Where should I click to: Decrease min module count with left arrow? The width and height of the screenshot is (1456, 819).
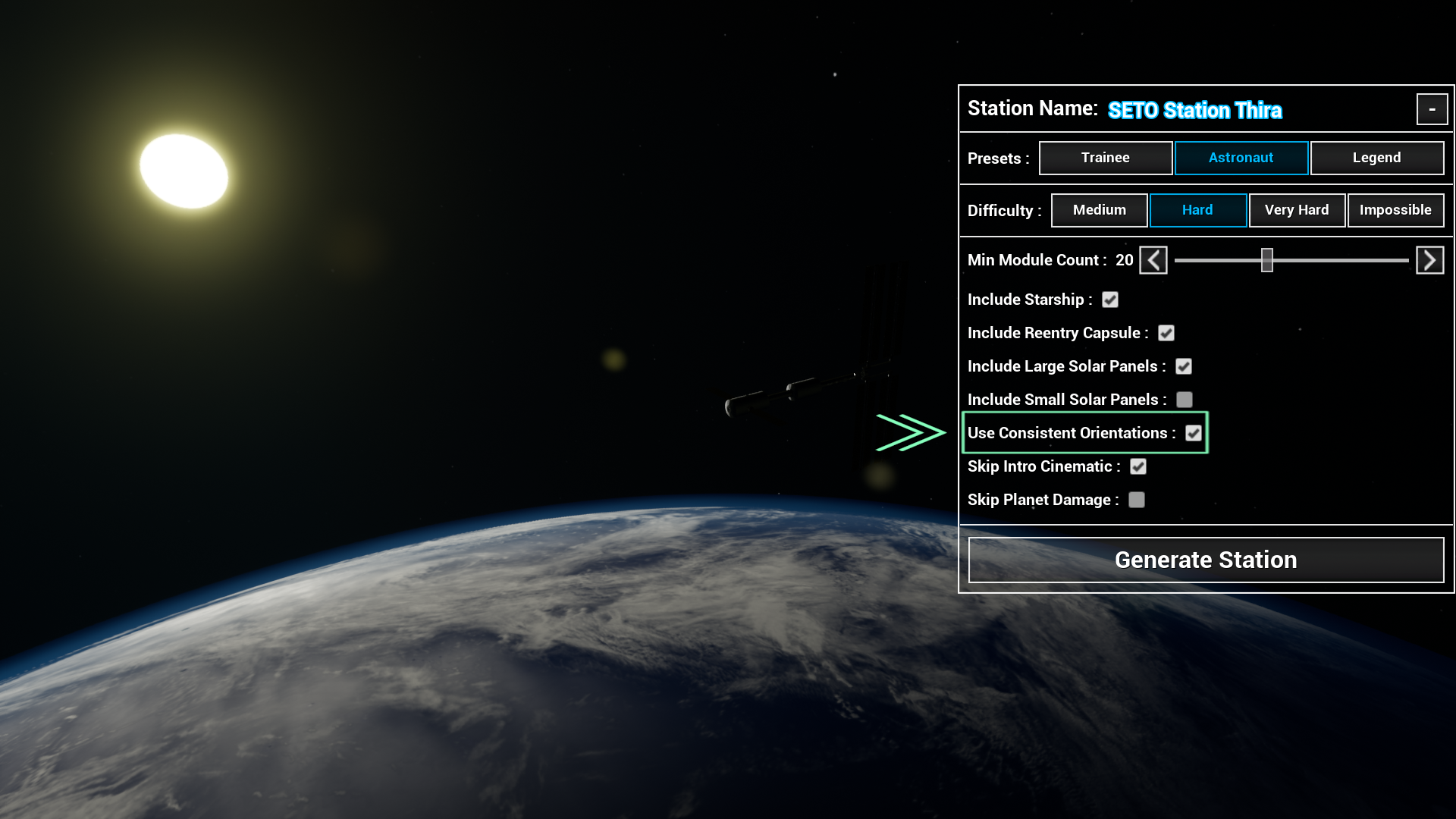1153,260
